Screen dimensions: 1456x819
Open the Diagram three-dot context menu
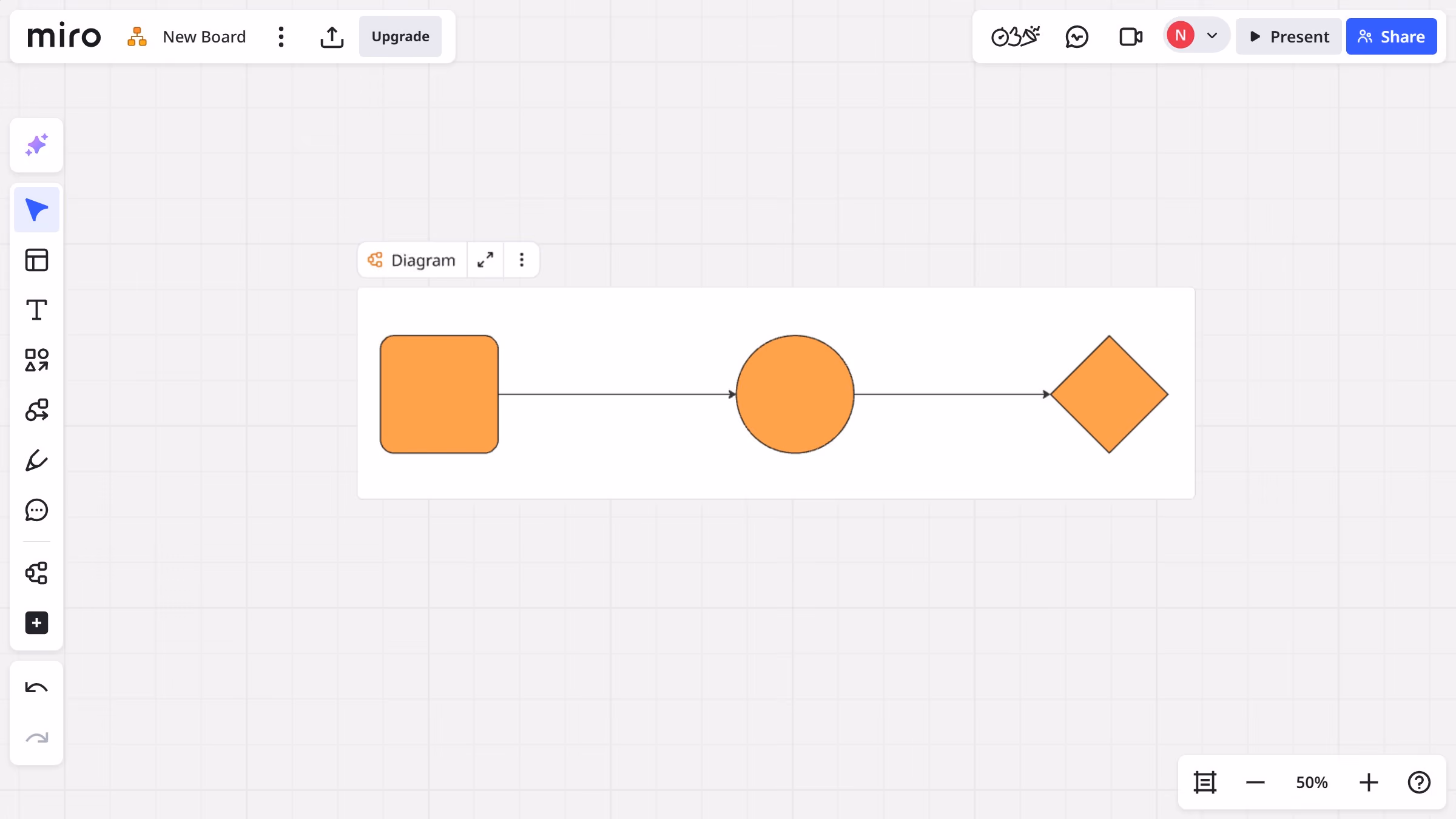[522, 260]
